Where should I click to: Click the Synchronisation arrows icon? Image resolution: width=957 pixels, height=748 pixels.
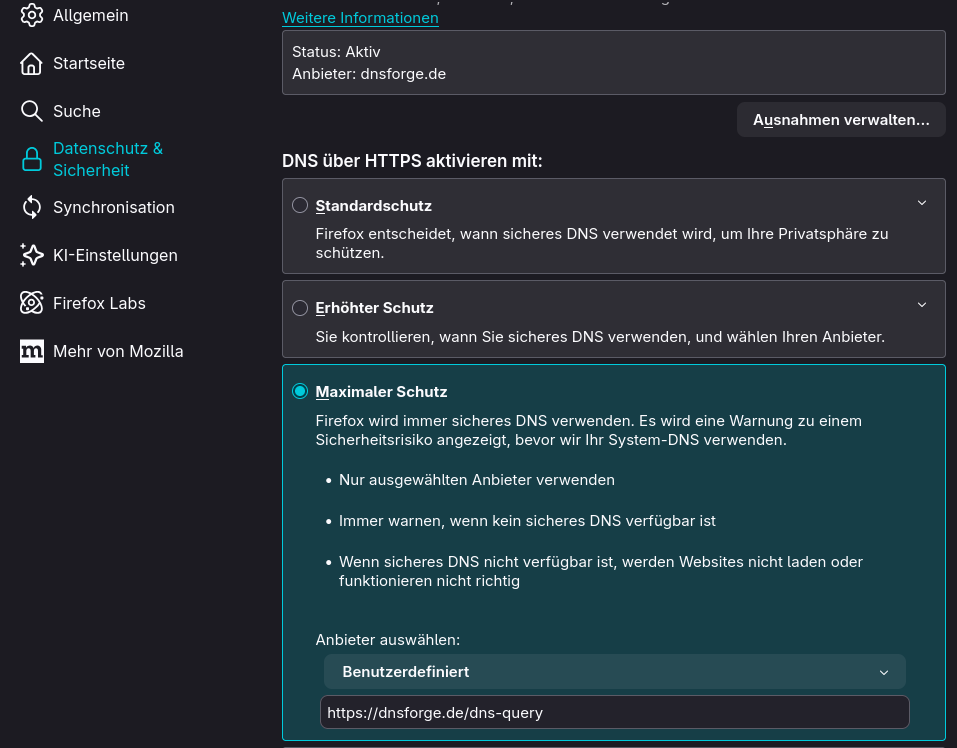click(x=32, y=207)
